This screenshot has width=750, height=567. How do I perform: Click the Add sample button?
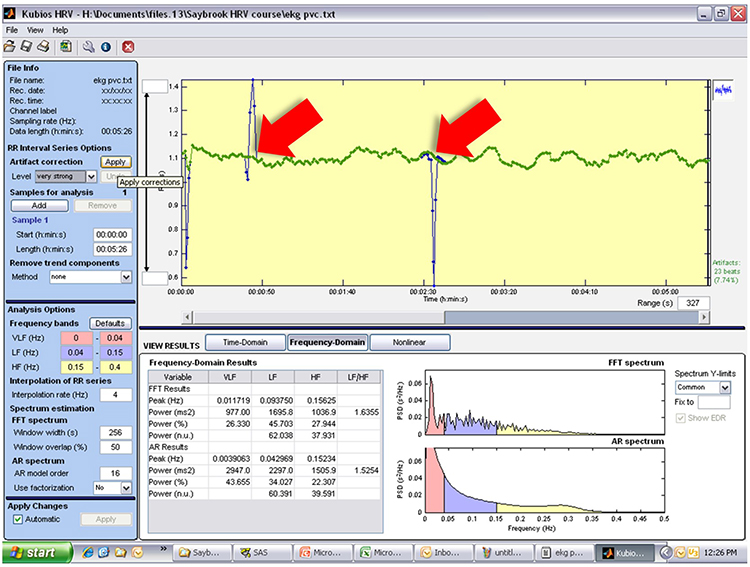[39, 205]
